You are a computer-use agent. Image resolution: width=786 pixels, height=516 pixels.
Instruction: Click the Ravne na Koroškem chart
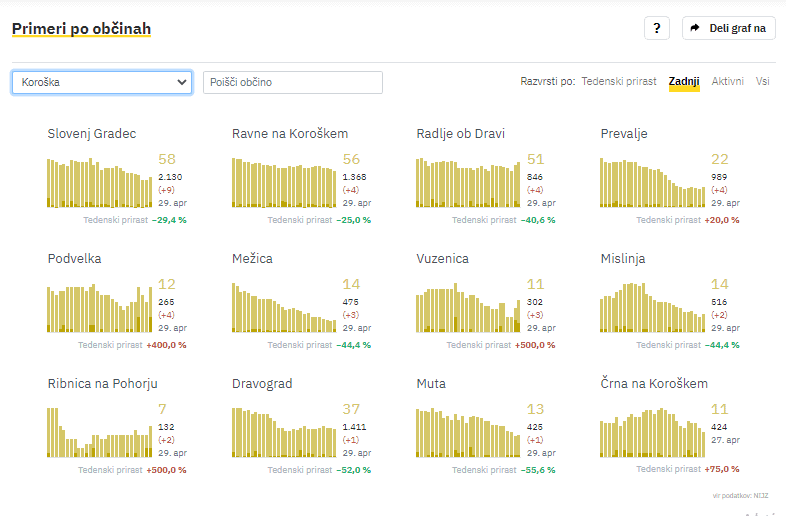[284, 181]
